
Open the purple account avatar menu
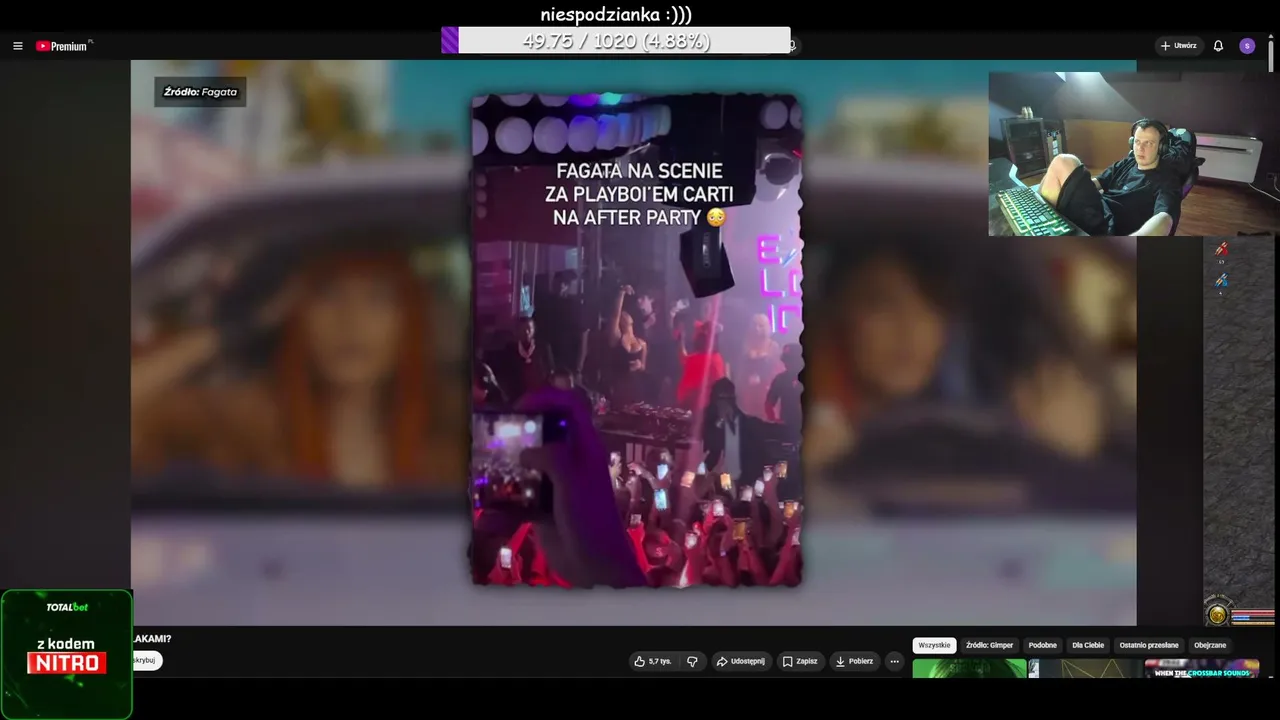click(x=1247, y=46)
